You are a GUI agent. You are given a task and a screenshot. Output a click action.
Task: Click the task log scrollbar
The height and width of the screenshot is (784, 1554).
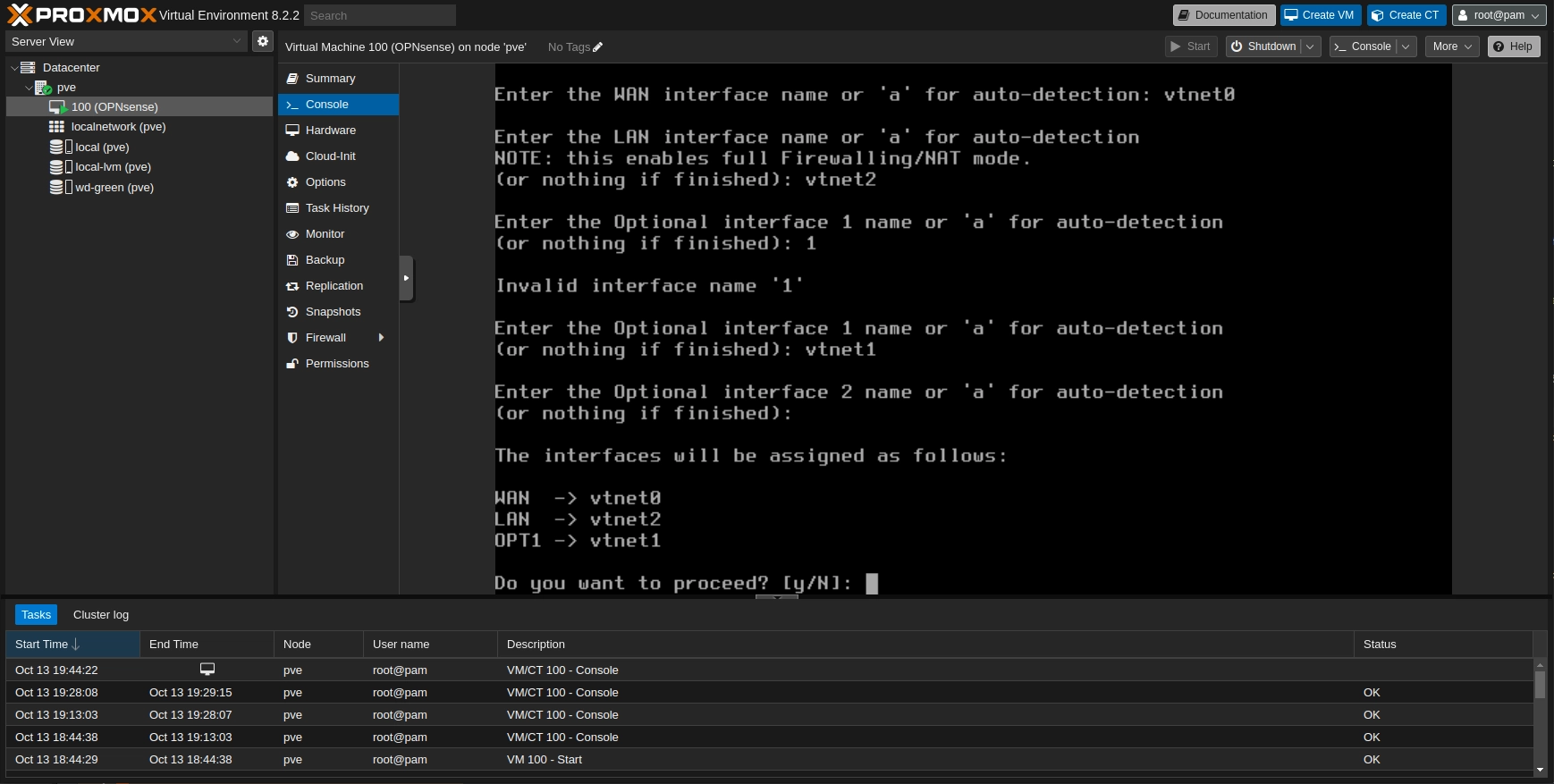click(x=1540, y=684)
